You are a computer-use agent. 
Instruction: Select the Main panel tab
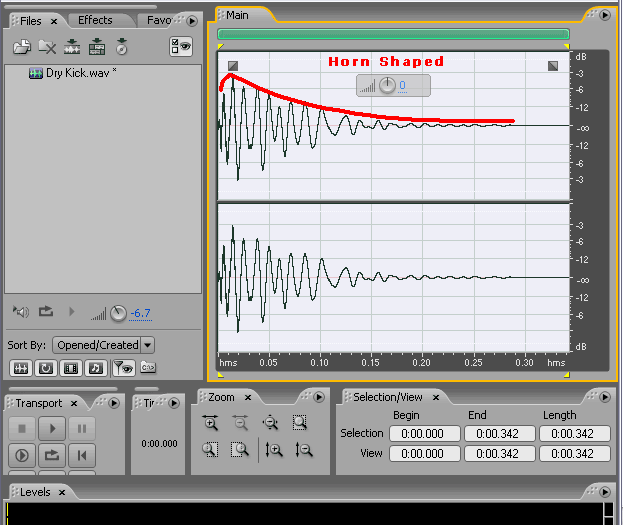pos(237,15)
